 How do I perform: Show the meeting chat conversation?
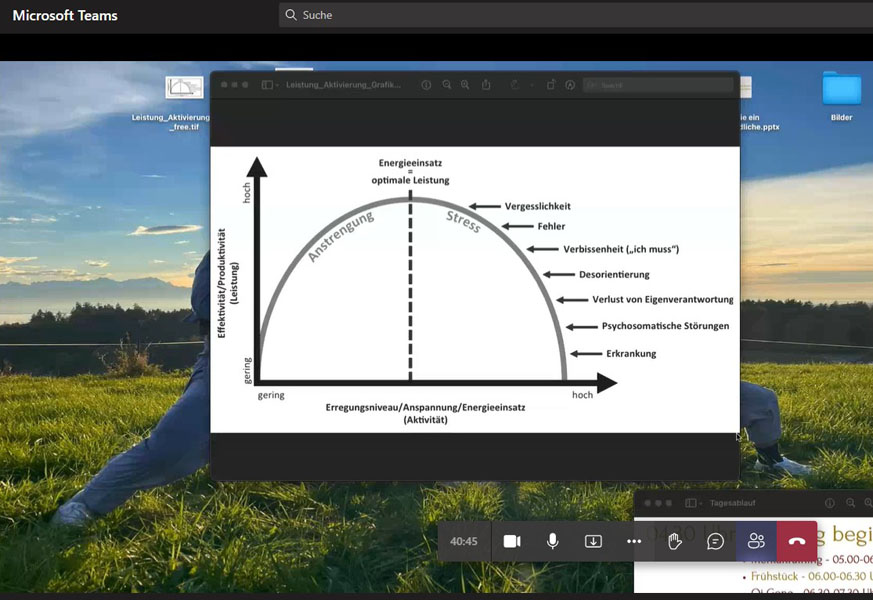click(x=715, y=541)
